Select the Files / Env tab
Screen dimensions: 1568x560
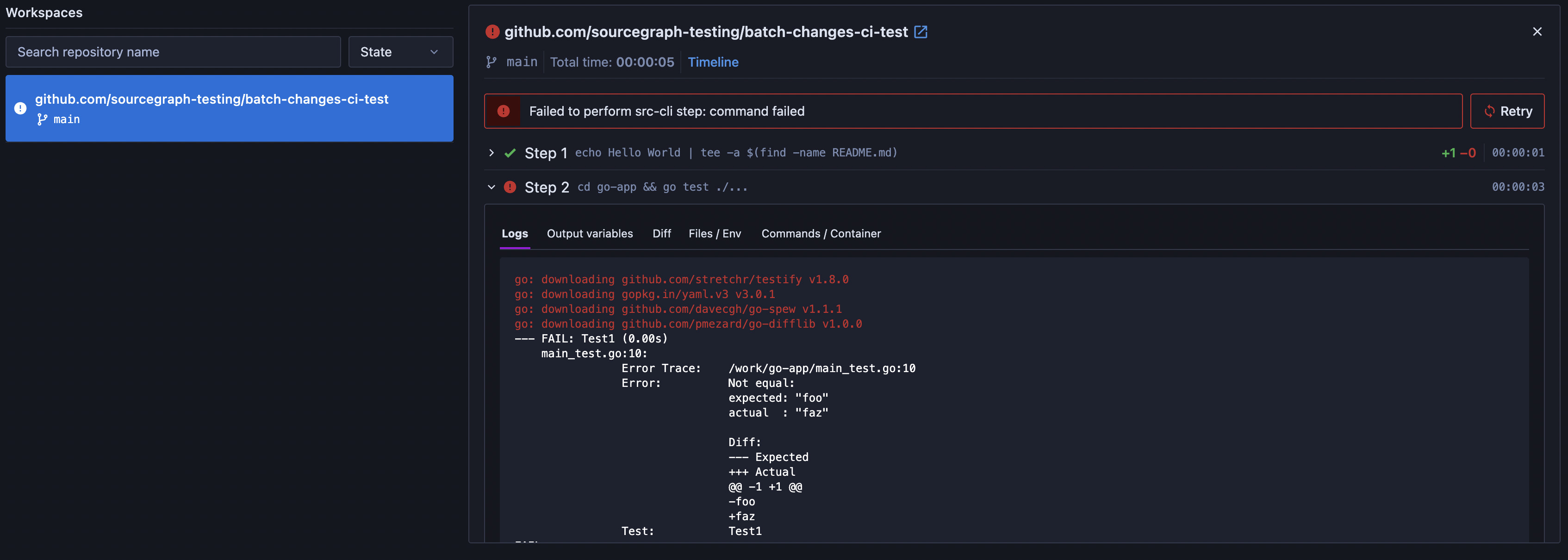click(715, 234)
